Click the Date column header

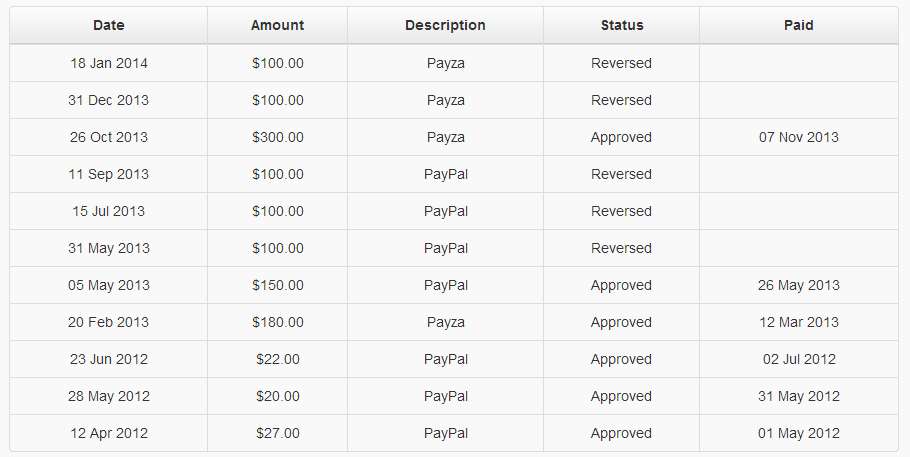109,25
